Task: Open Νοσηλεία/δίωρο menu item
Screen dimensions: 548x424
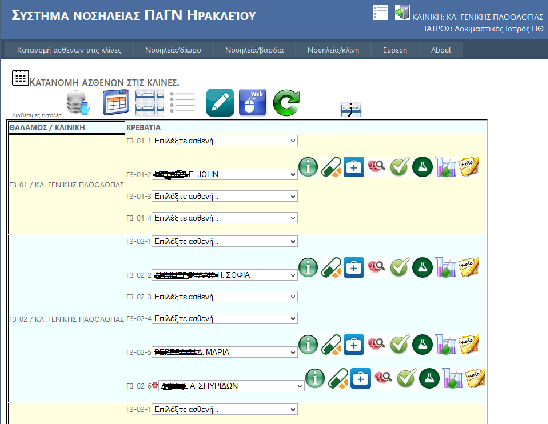Action: click(x=173, y=50)
